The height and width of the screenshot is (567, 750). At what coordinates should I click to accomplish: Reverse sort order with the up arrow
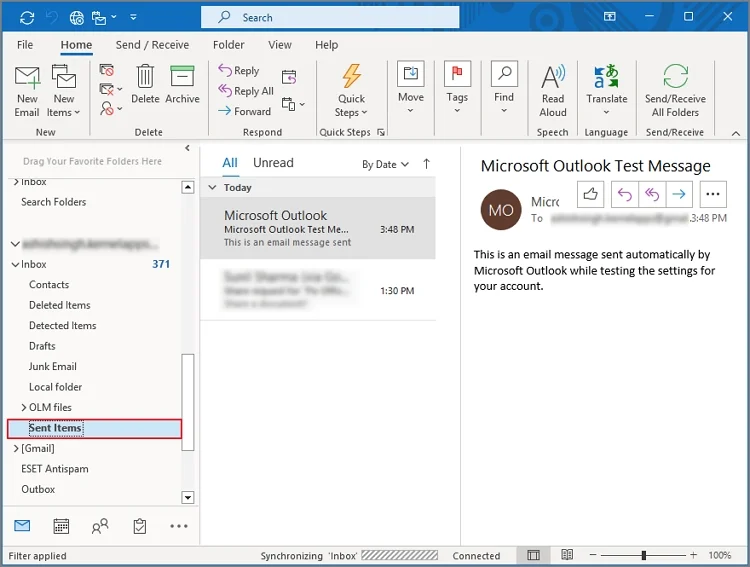tap(426, 164)
